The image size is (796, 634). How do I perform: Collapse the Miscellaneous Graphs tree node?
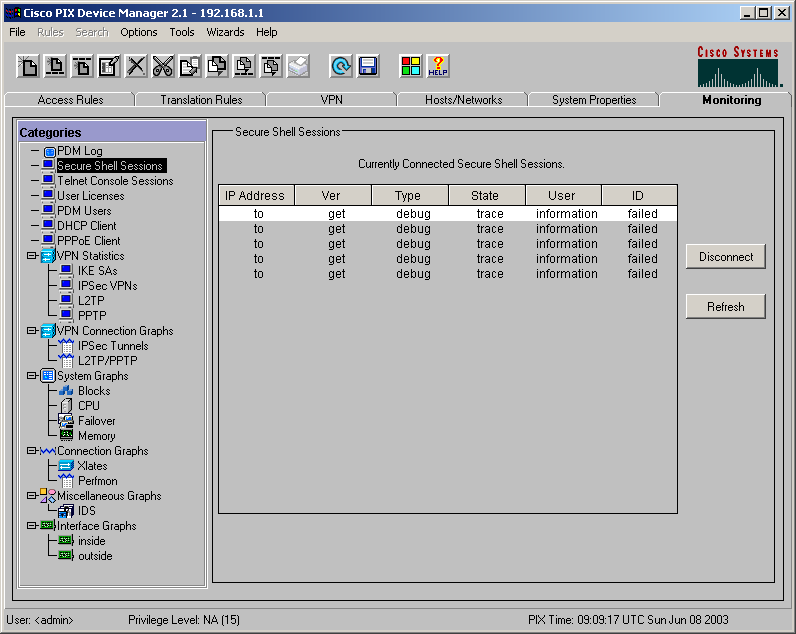[x=31, y=495]
